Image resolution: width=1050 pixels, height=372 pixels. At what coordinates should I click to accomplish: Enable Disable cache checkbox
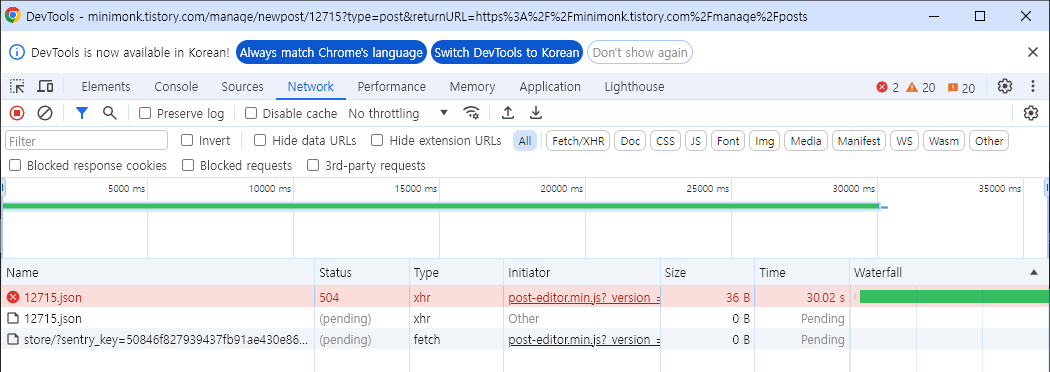tap(250, 113)
